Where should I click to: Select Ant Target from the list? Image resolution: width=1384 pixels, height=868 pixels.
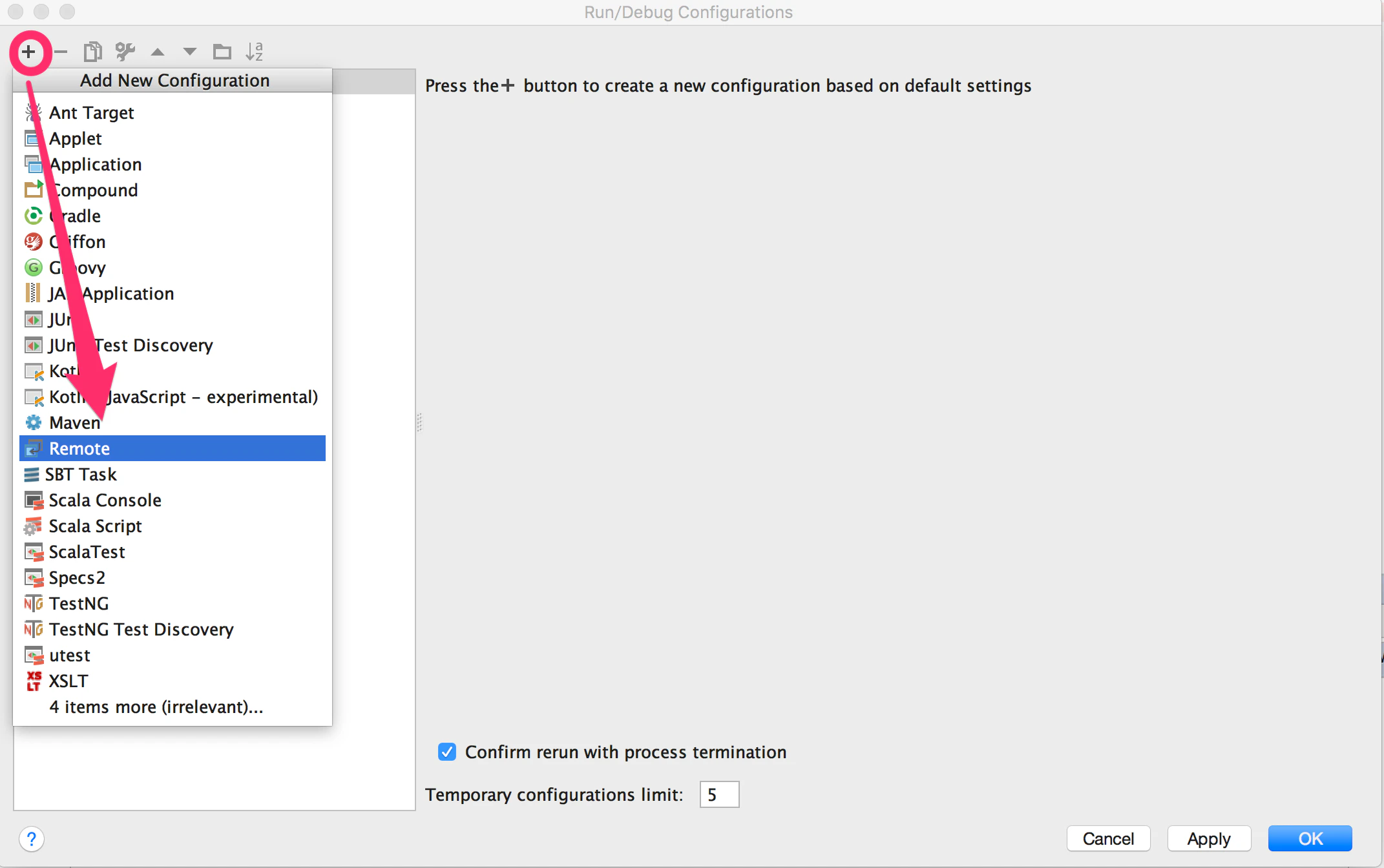[173, 112]
